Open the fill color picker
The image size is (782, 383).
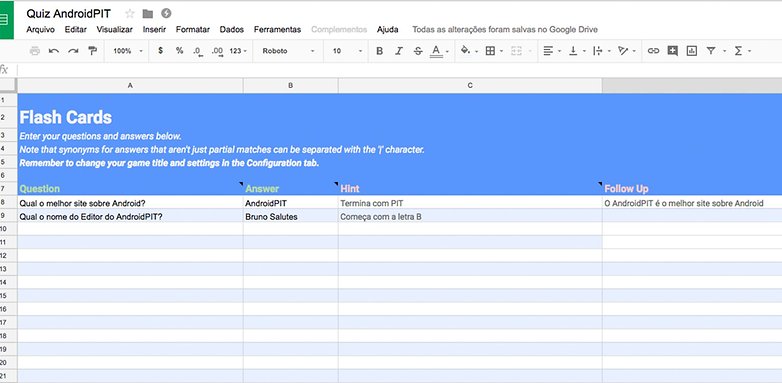pos(466,50)
